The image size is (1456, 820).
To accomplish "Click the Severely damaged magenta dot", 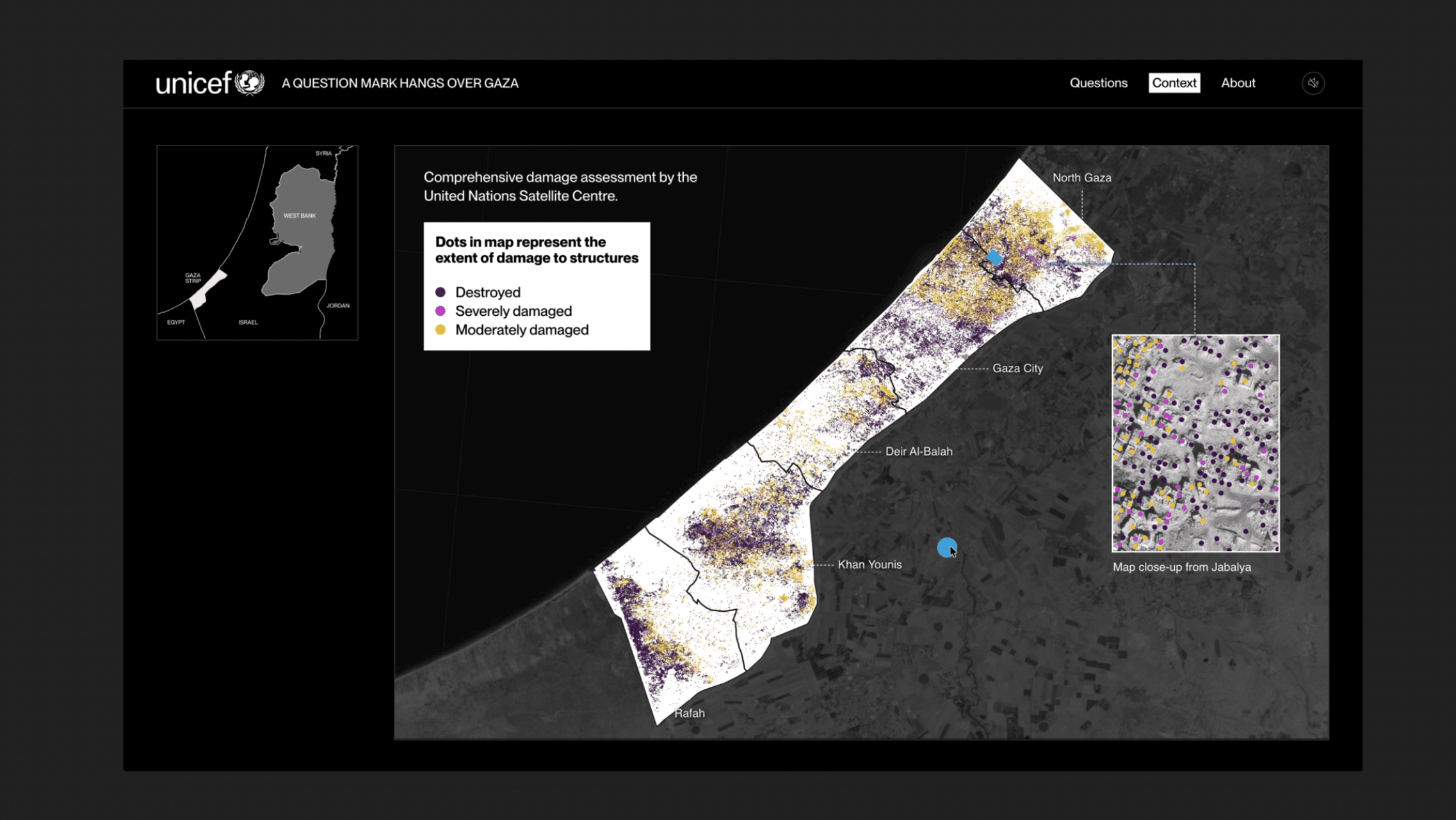I will coord(441,311).
